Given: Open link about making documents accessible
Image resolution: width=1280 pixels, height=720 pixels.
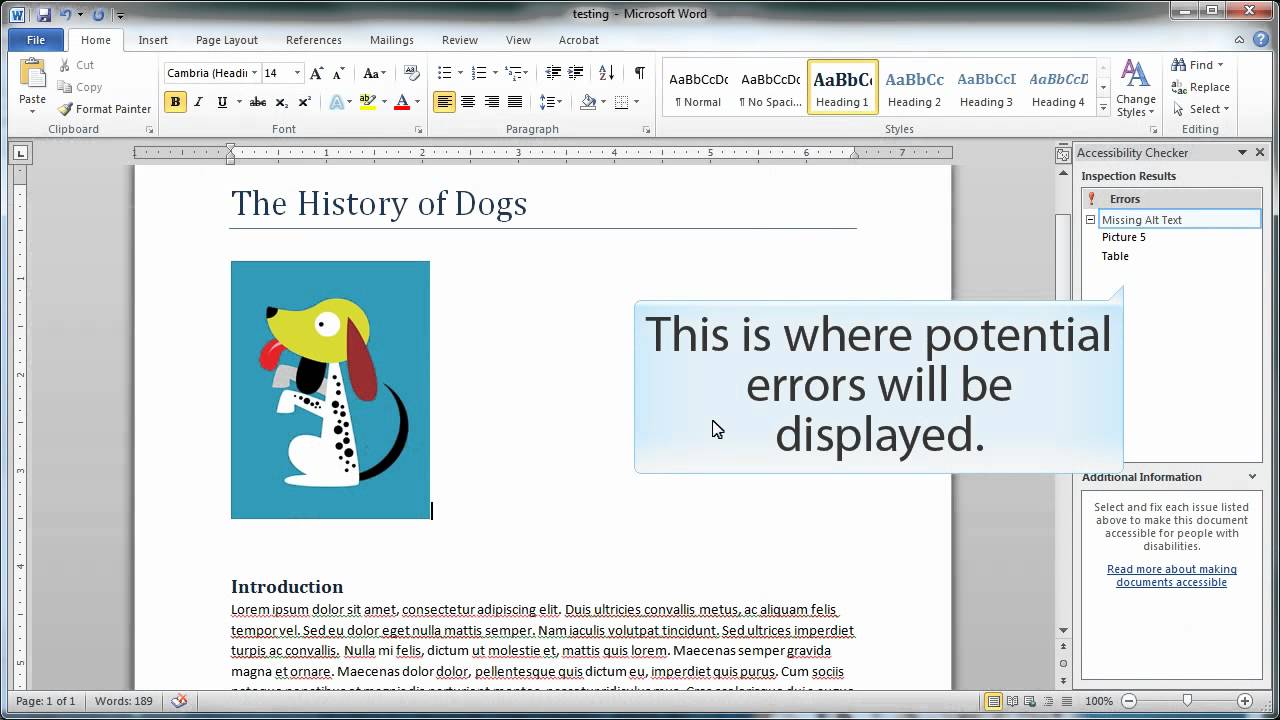Looking at the screenshot, I should point(1172,576).
